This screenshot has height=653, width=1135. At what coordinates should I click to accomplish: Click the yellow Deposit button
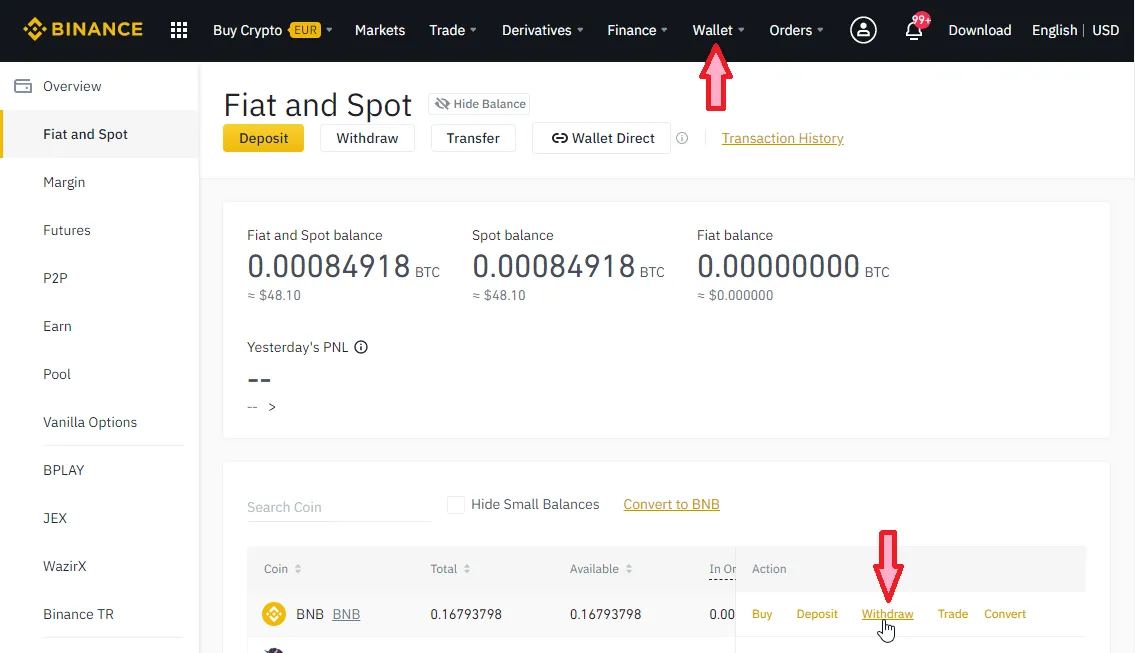click(263, 138)
